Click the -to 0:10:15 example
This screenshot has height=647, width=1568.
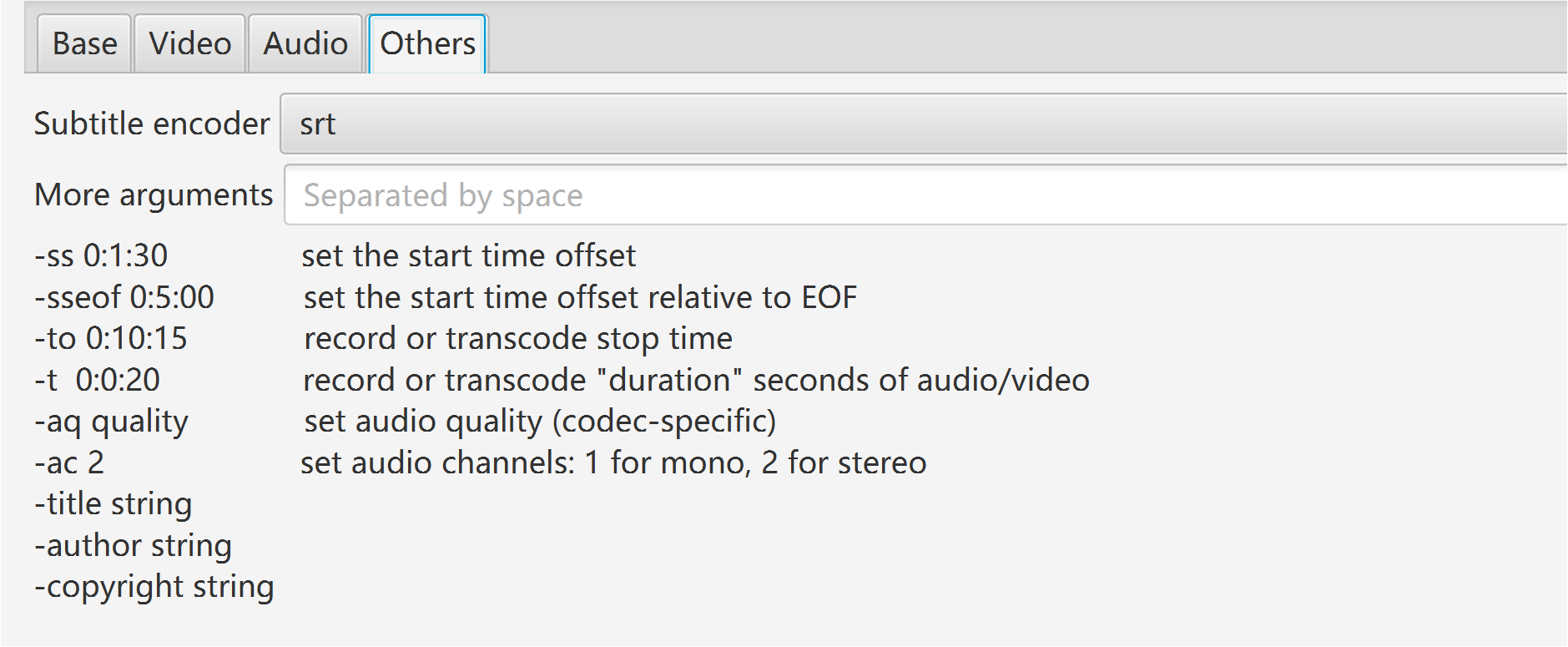tap(111, 338)
